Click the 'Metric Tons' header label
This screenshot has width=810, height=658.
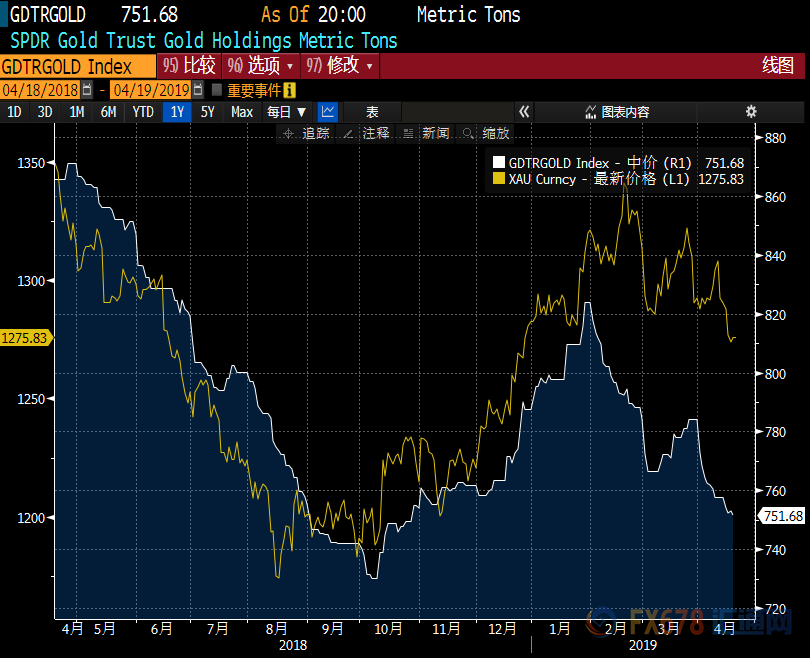[469, 14]
